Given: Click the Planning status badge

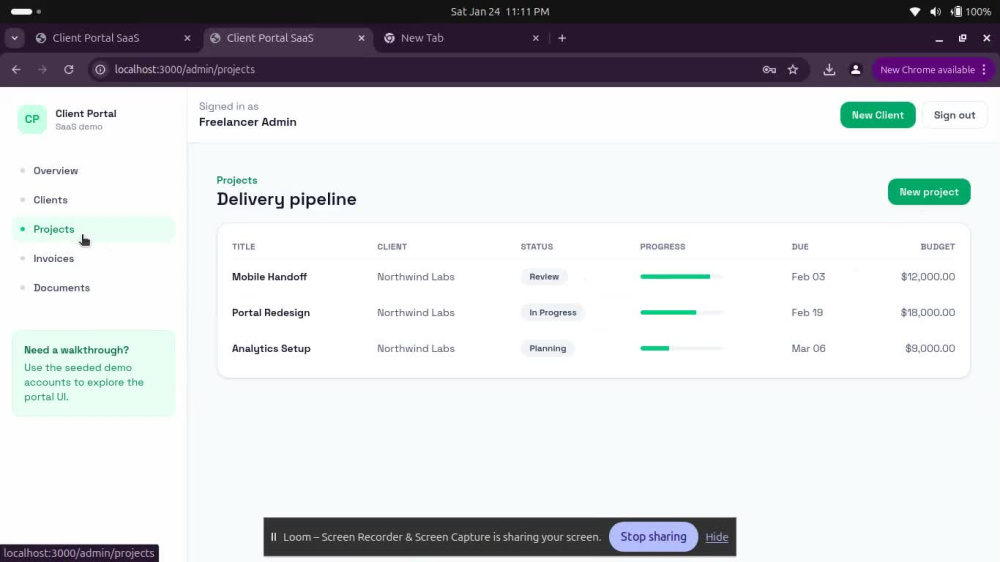Looking at the screenshot, I should [547, 348].
